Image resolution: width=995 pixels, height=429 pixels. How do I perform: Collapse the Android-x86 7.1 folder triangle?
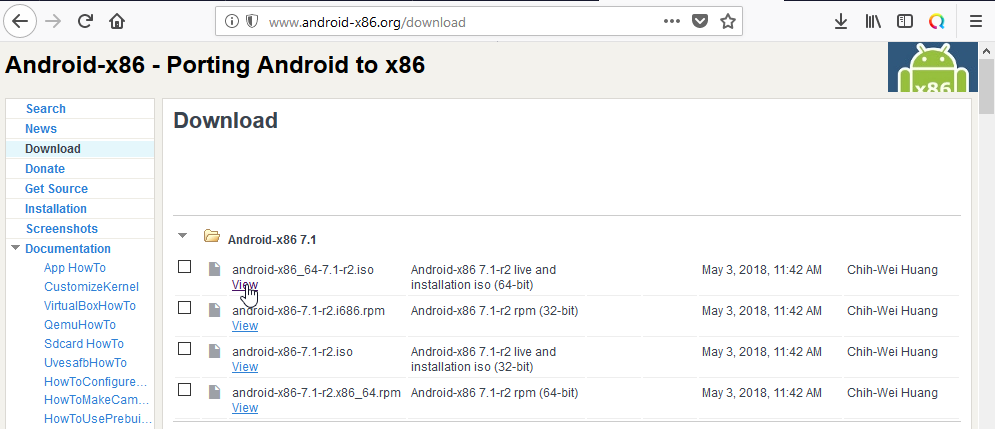coord(182,236)
